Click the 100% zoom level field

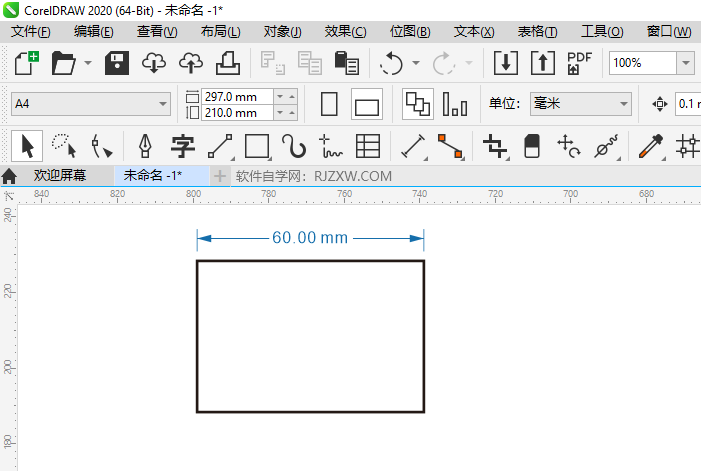[642, 63]
